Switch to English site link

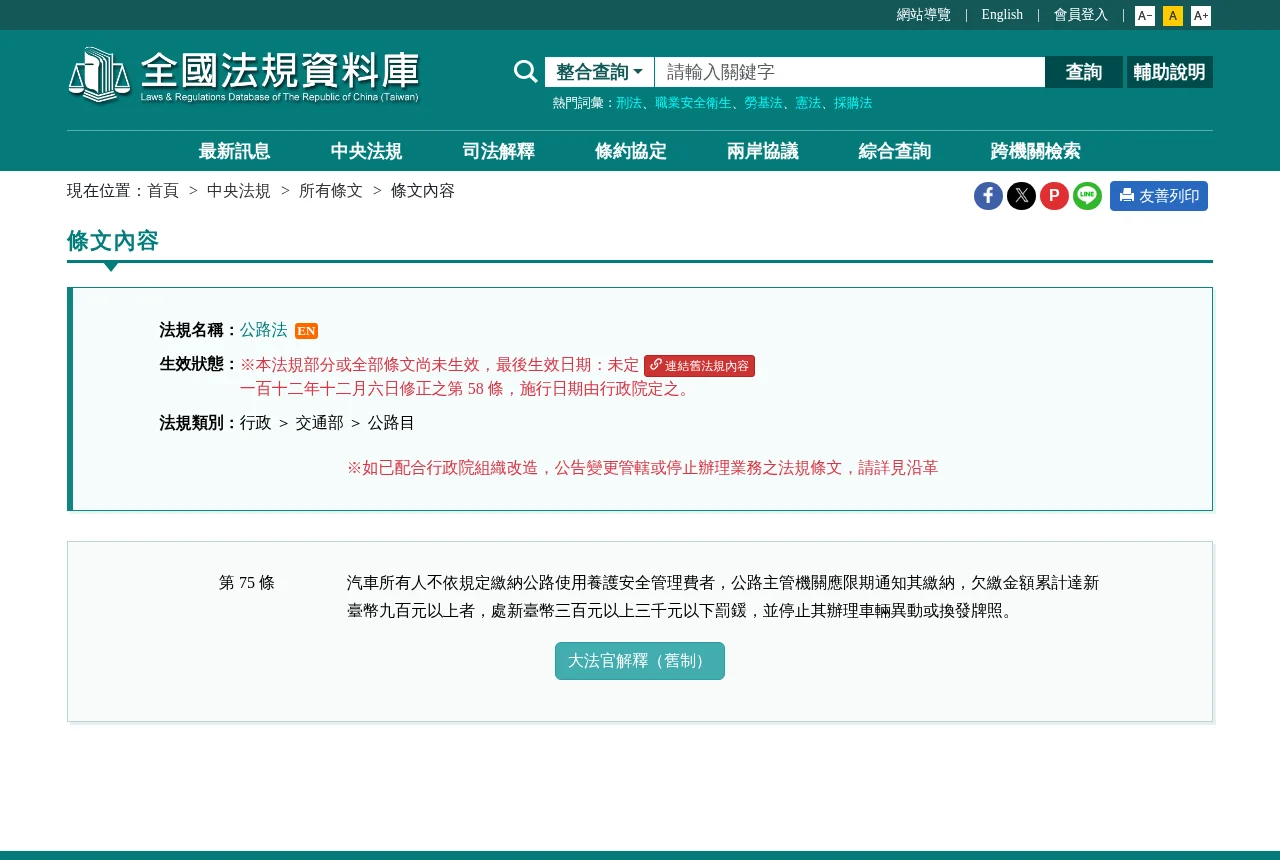pyautogui.click(x=1002, y=15)
